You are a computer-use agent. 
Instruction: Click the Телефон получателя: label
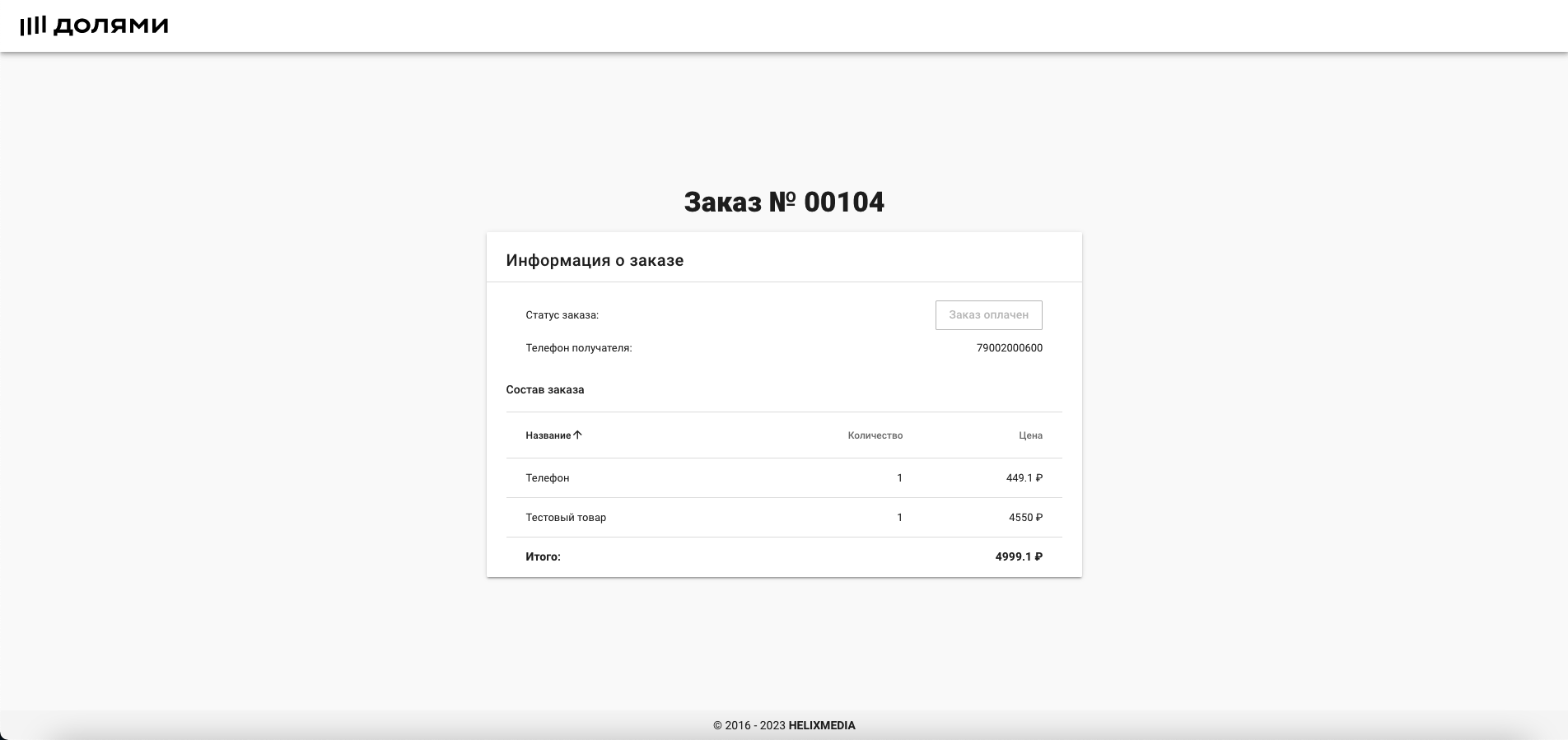pos(579,348)
